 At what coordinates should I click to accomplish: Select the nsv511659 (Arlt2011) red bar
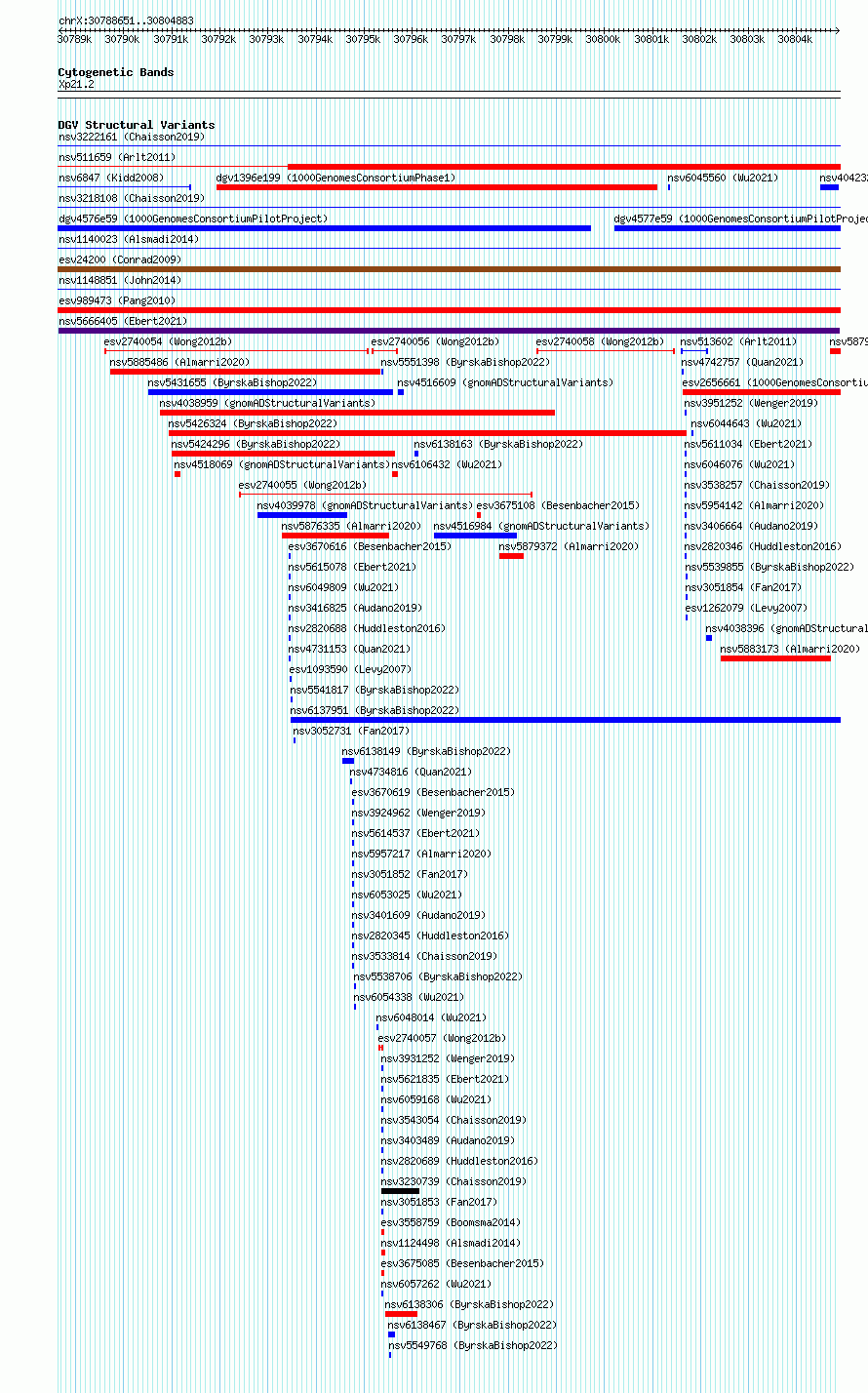pos(564,167)
